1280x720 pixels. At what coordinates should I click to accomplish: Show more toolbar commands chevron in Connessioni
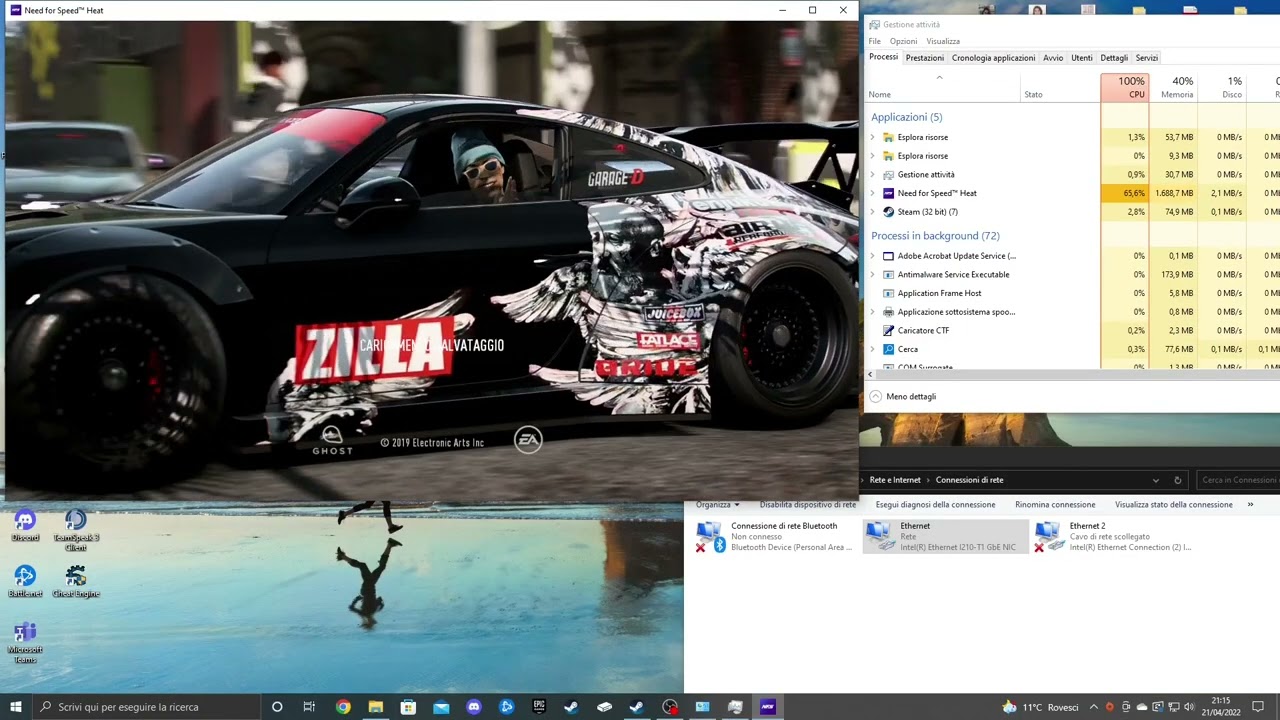(1251, 505)
